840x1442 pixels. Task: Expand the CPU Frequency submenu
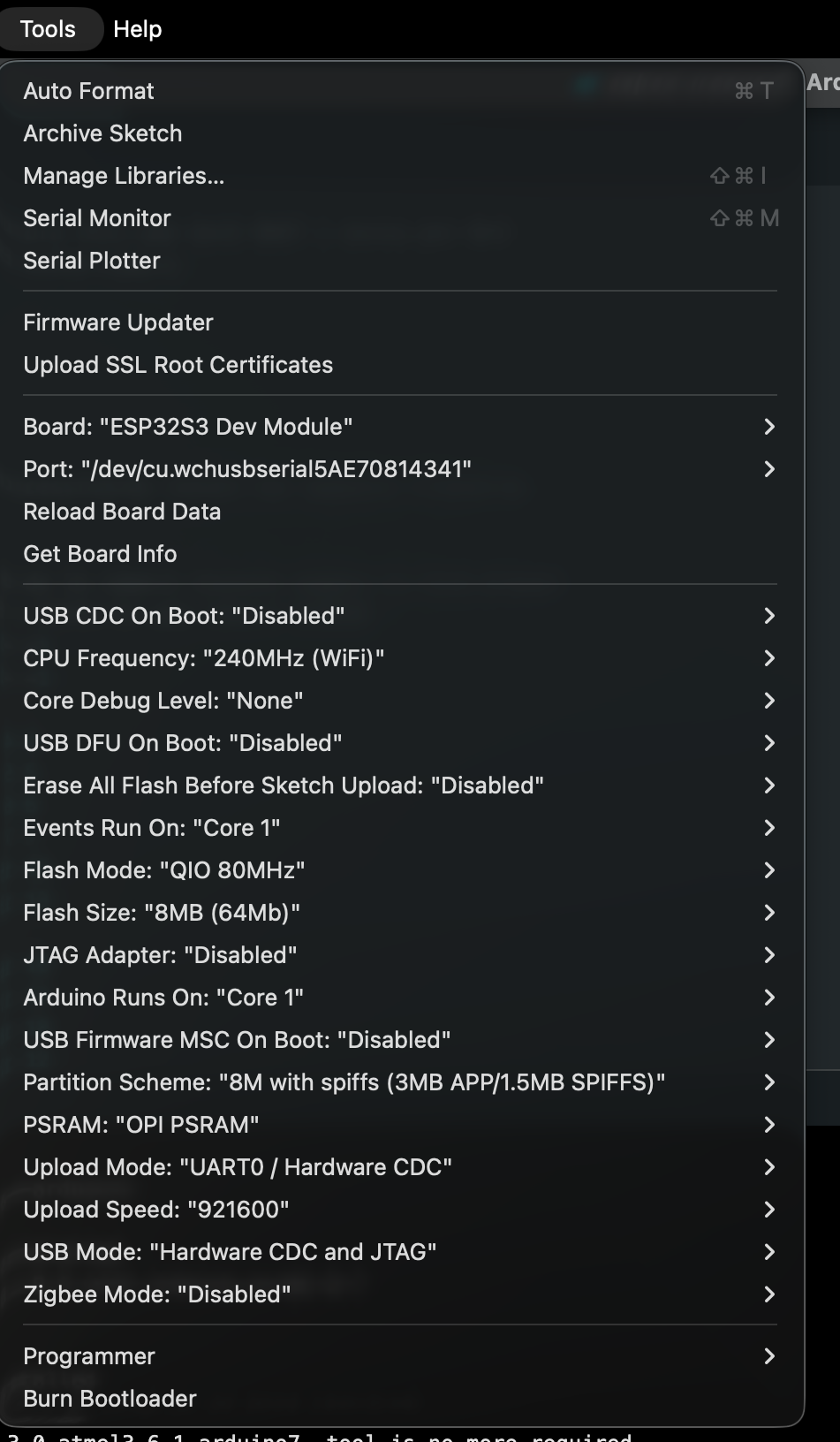tap(203, 658)
